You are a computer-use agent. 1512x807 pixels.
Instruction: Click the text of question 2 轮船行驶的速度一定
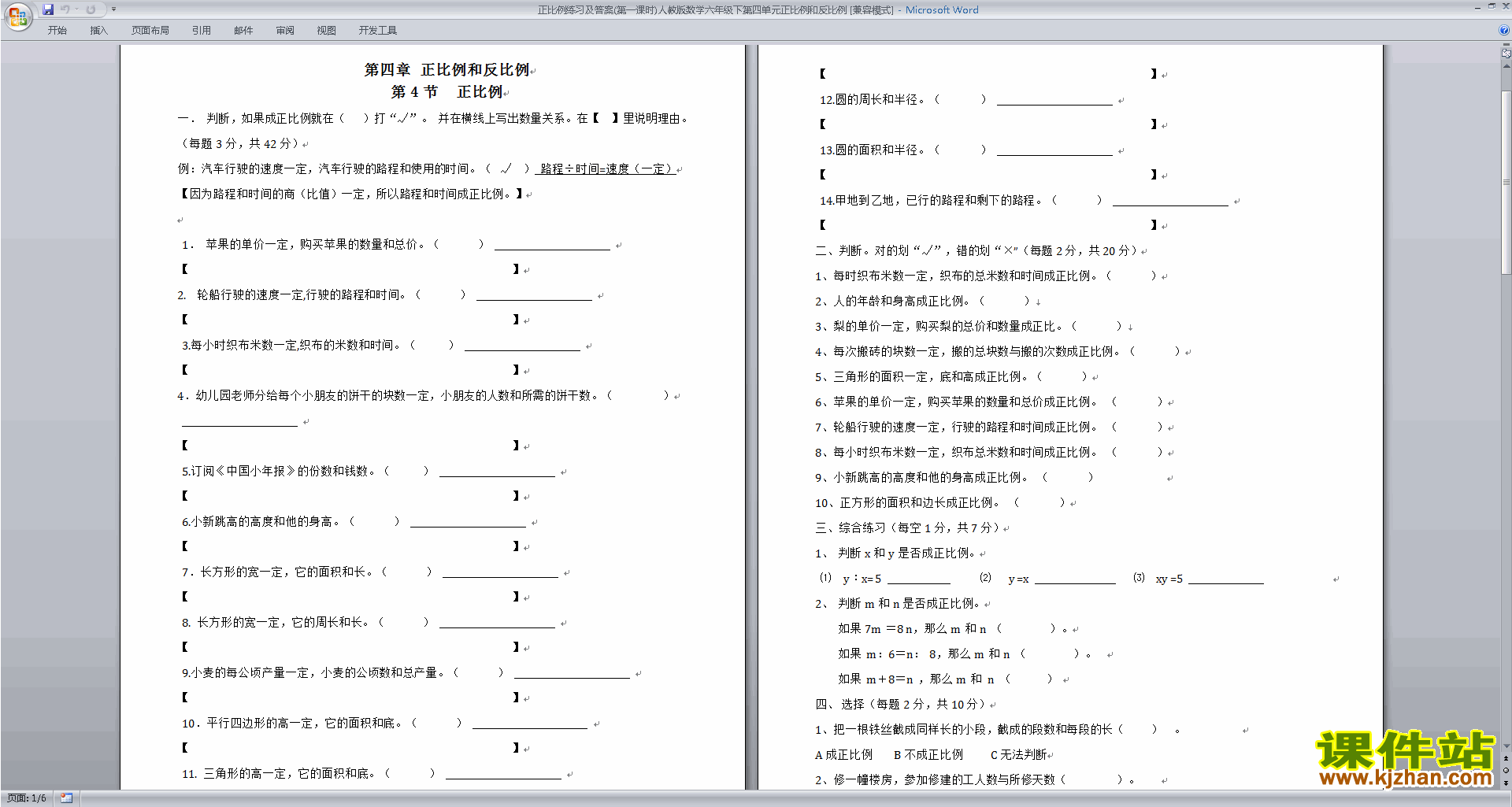(x=298, y=294)
